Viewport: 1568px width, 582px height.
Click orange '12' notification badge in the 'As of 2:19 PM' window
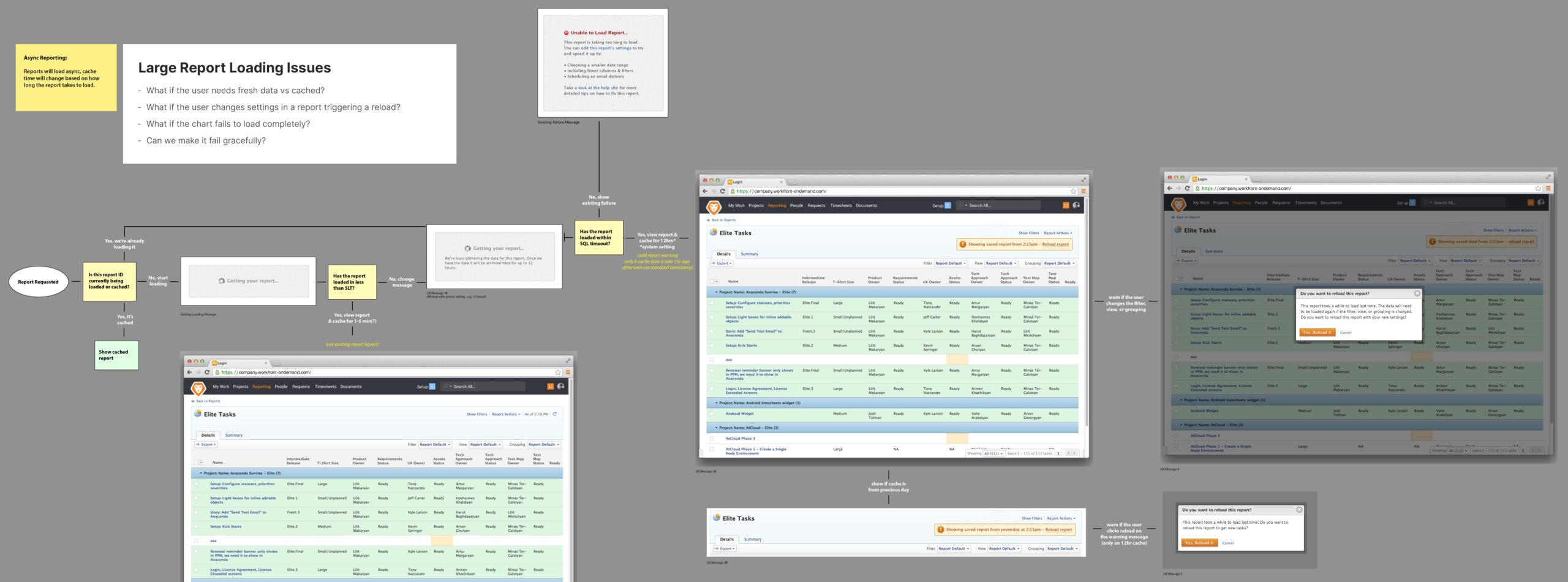tap(550, 387)
